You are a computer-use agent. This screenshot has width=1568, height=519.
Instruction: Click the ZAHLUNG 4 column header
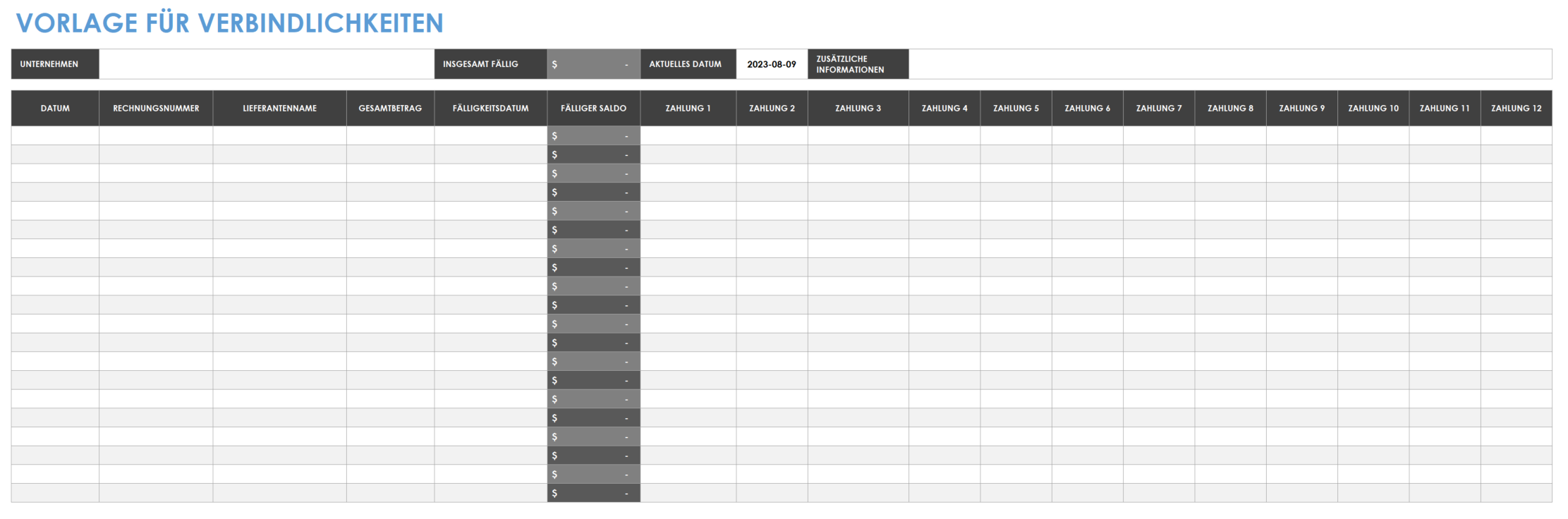[944, 109]
